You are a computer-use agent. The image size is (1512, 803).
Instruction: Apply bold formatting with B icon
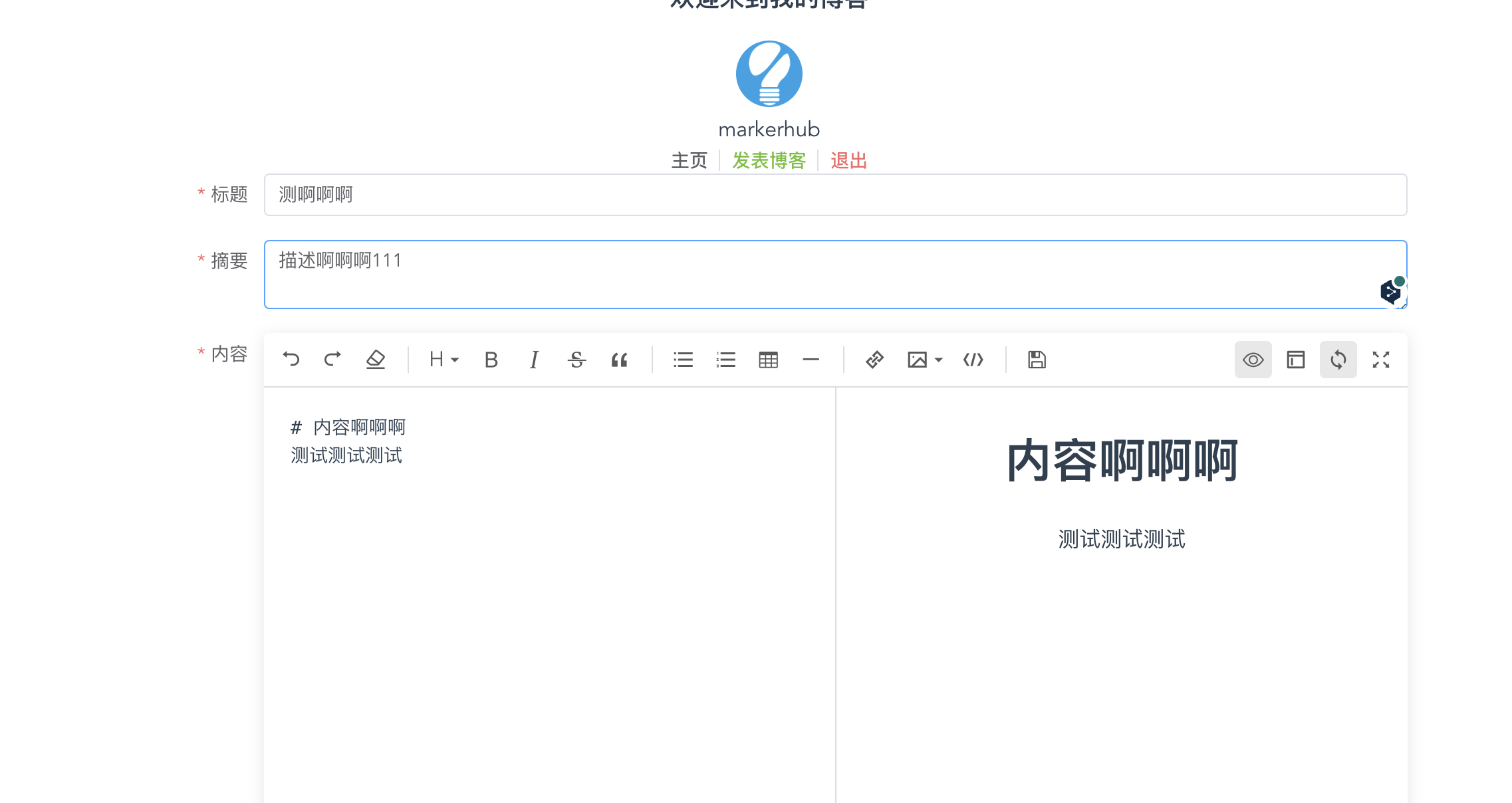tap(491, 360)
